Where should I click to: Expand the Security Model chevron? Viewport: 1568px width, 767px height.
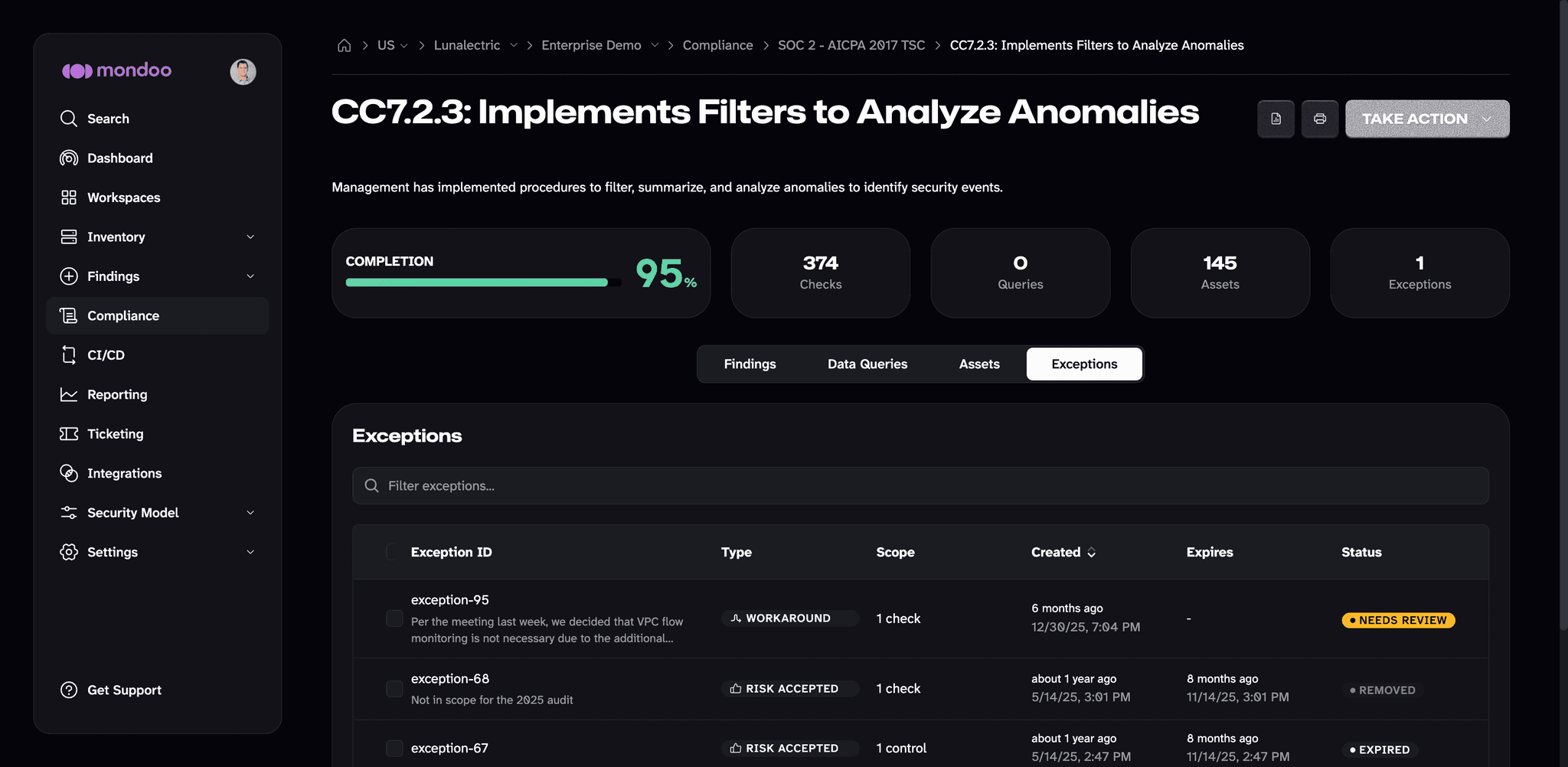(x=250, y=513)
